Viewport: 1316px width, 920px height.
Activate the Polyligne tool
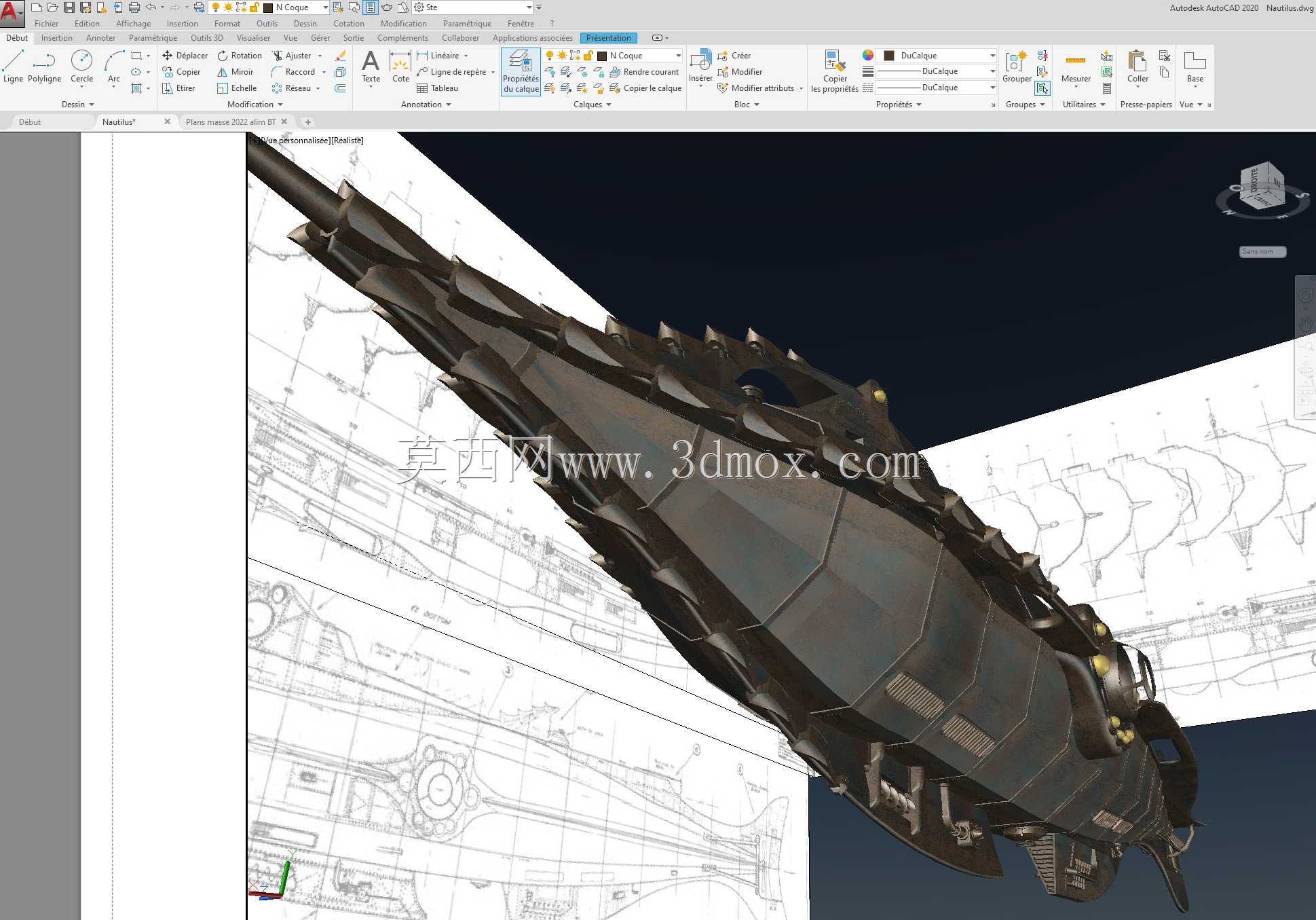[x=44, y=67]
